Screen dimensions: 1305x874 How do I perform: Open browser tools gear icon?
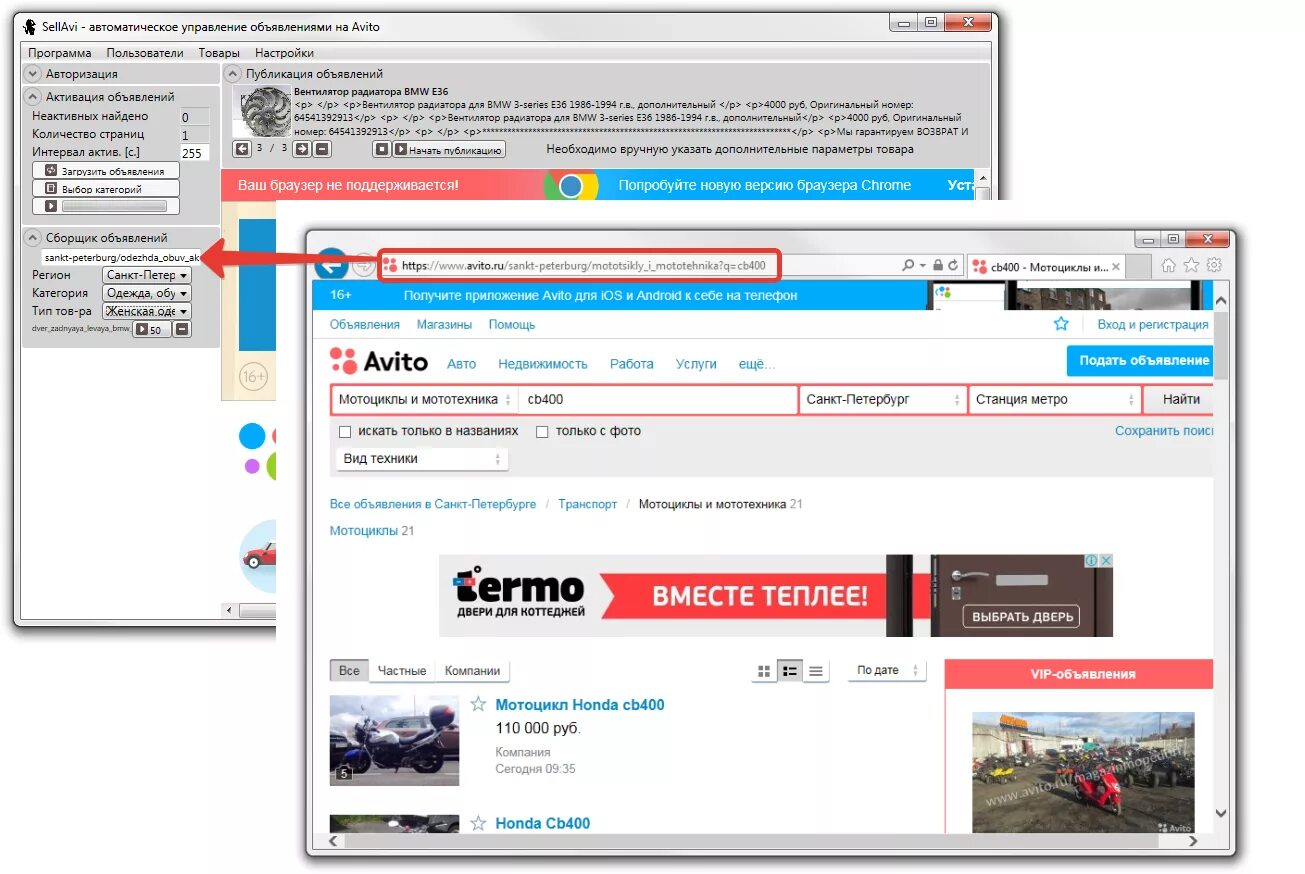pyautogui.click(x=1214, y=265)
